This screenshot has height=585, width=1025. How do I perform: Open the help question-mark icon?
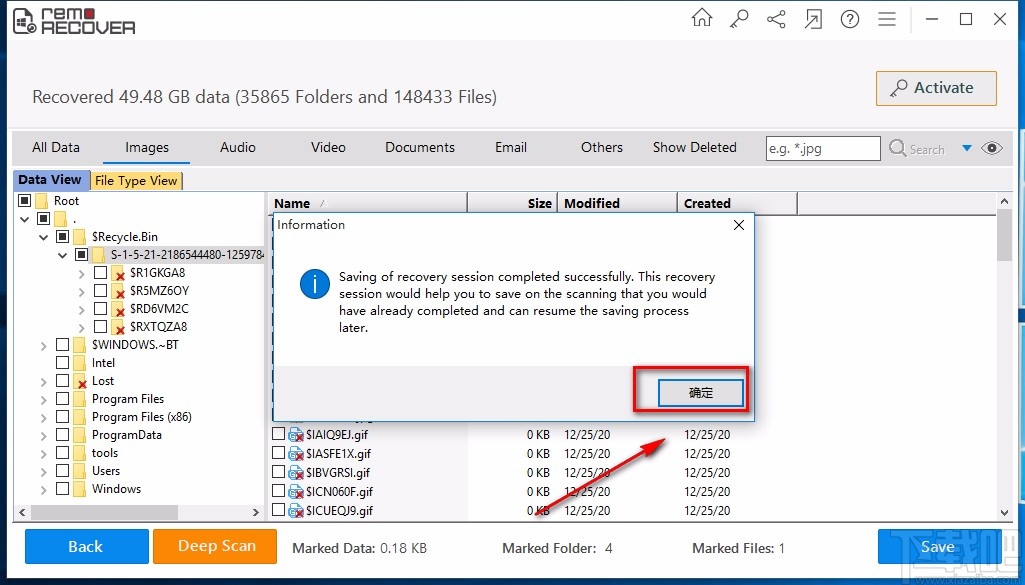(x=849, y=18)
